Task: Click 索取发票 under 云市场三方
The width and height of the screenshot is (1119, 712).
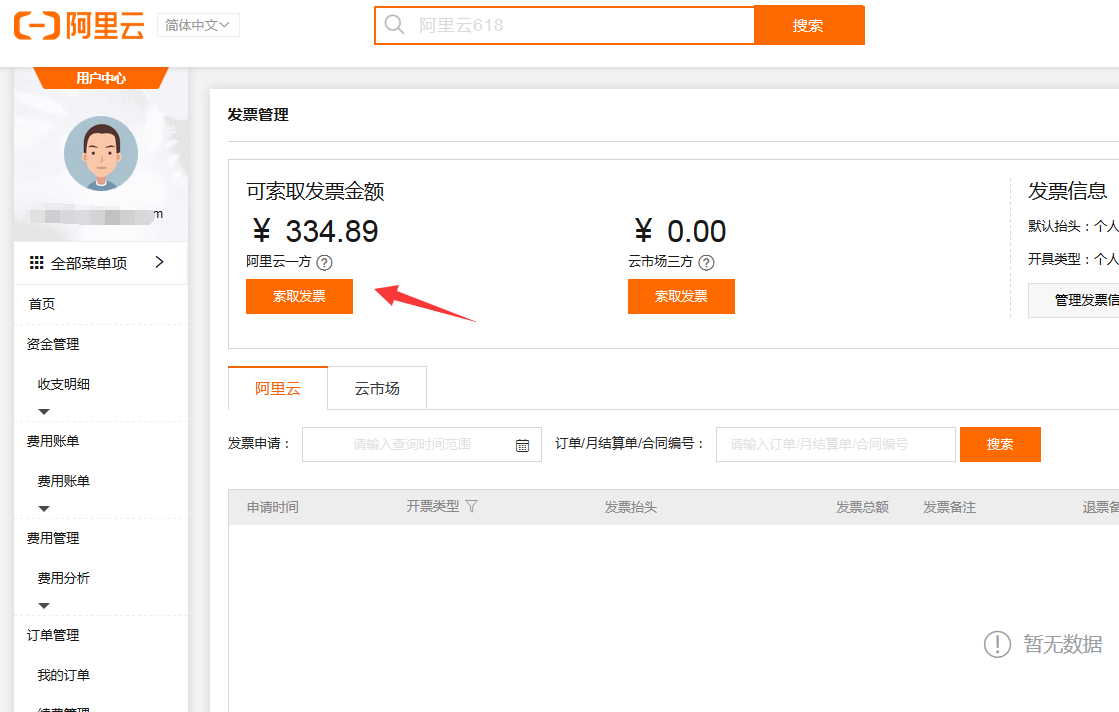Action: [x=681, y=296]
